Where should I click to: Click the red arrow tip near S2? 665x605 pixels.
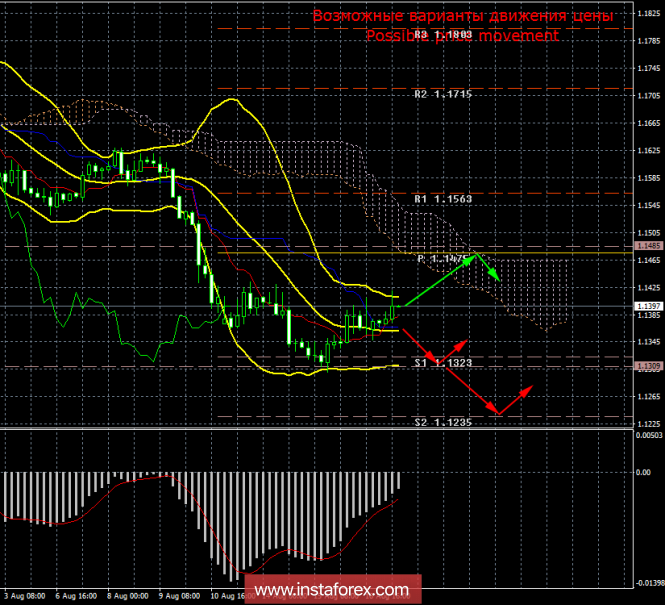pyautogui.click(x=497, y=412)
